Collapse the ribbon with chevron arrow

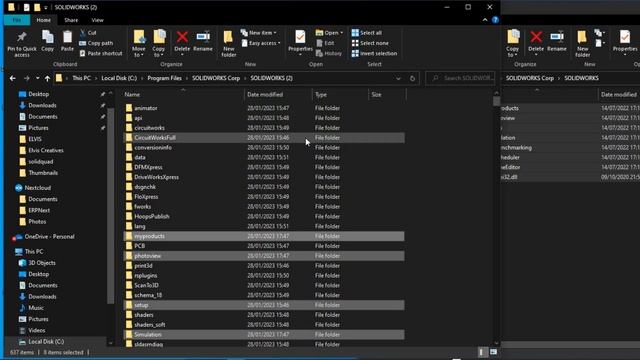tap(485, 20)
